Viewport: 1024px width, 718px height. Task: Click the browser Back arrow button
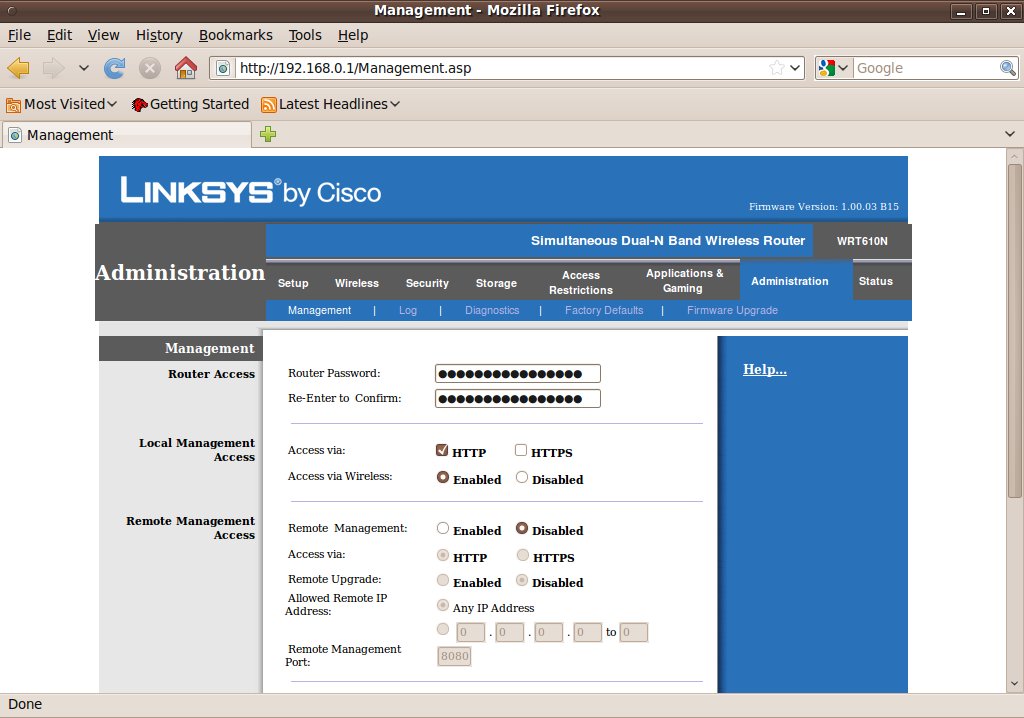tap(19, 68)
